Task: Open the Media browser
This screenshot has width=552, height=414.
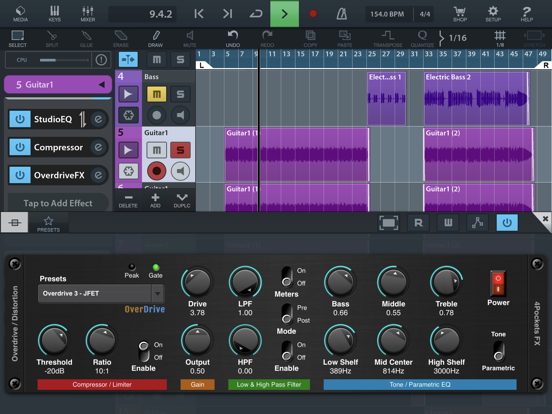Action: point(20,13)
